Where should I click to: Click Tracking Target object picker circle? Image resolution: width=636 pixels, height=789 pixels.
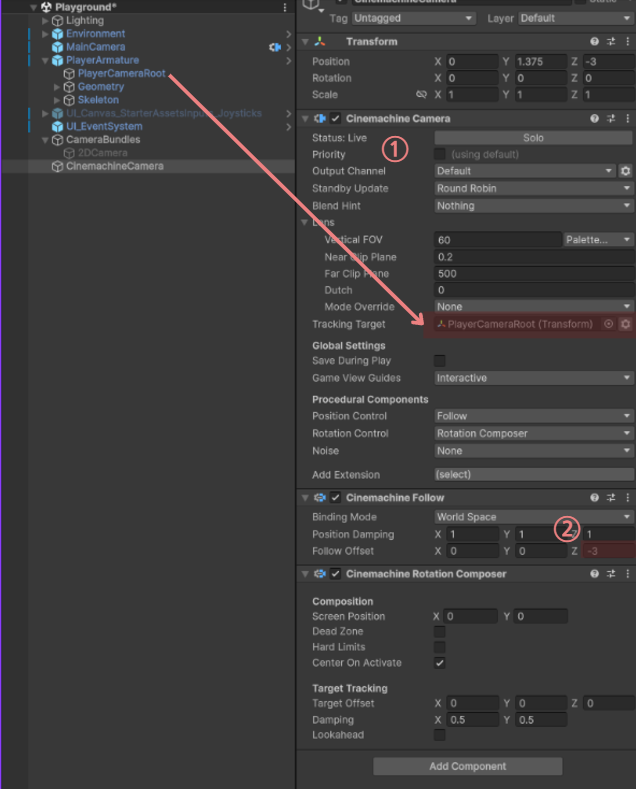pos(608,324)
